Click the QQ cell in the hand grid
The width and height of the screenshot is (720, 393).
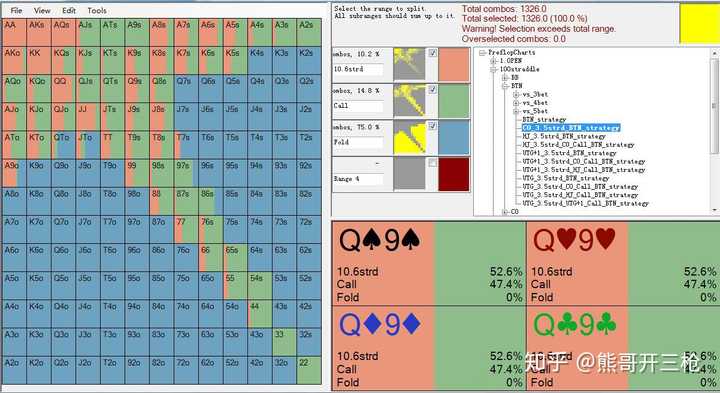(x=63, y=88)
